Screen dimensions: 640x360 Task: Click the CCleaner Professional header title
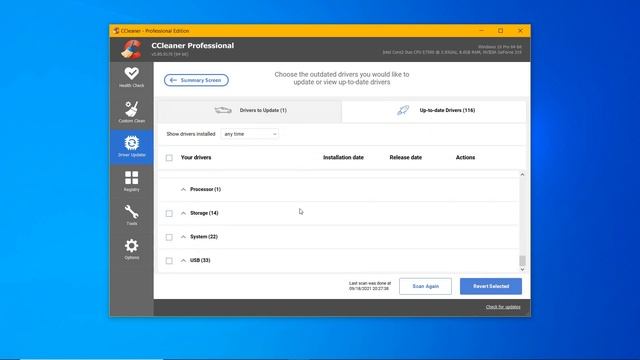[193, 46]
